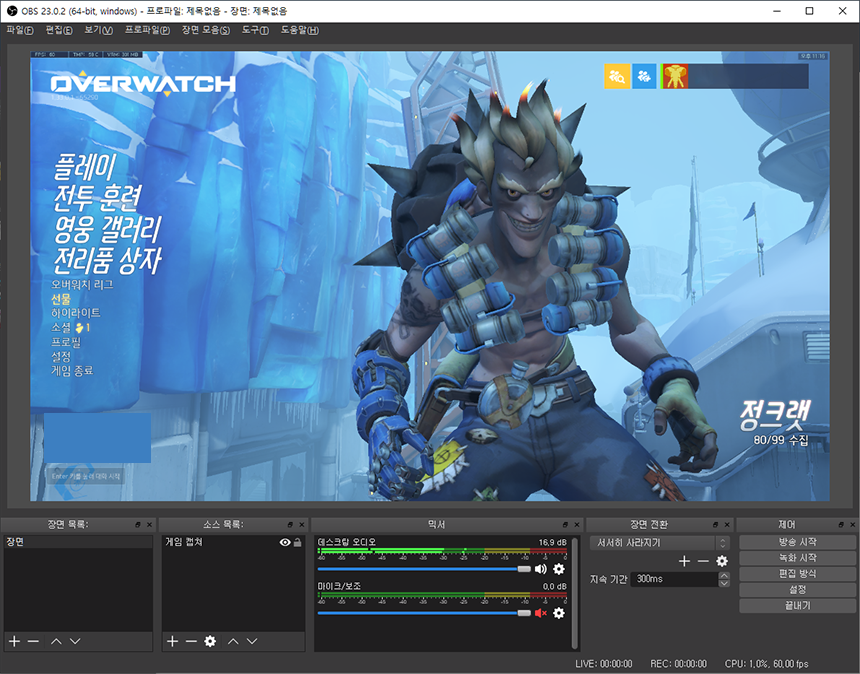Float the 소스 목록 dock panel
860x674 pixels.
(x=290, y=525)
